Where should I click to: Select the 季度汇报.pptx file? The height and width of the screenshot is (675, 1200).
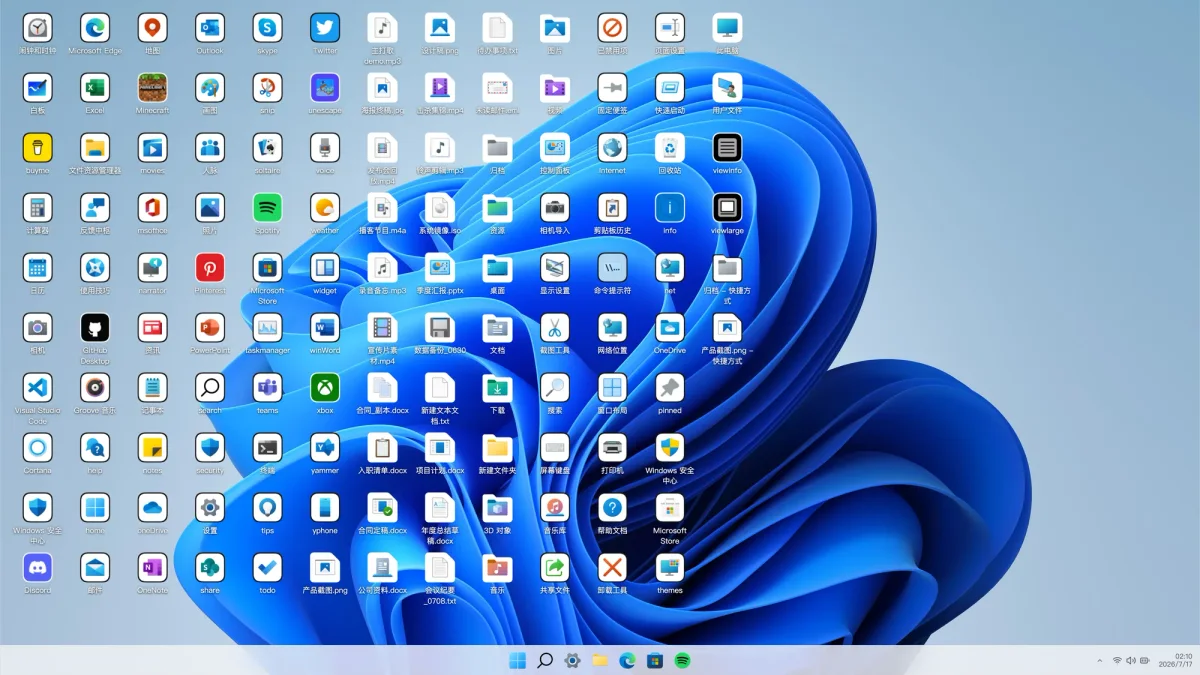[x=440, y=268]
